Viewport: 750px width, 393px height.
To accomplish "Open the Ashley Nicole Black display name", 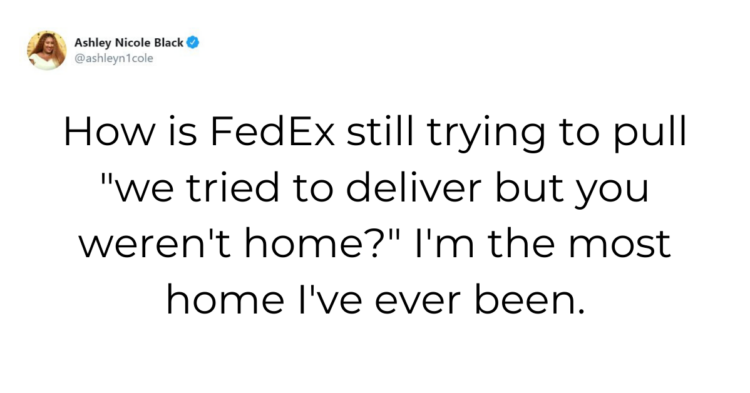I will pos(129,43).
